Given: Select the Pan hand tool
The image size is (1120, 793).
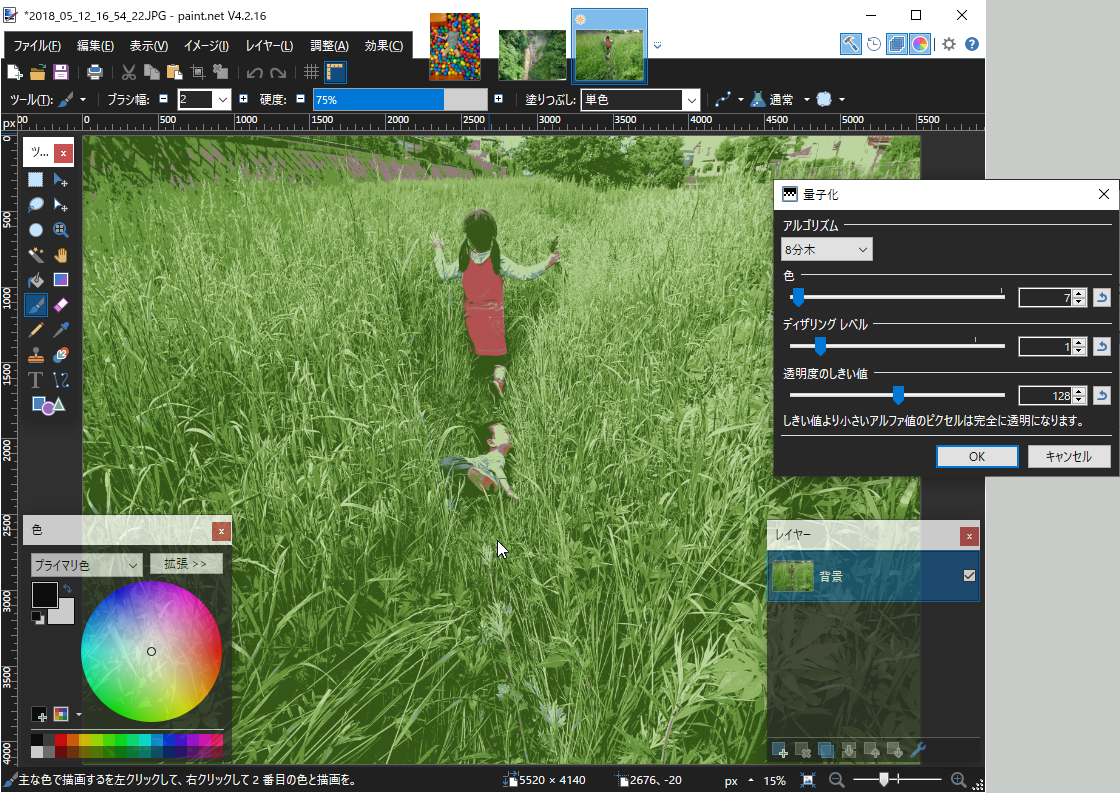Looking at the screenshot, I should coord(61,255).
